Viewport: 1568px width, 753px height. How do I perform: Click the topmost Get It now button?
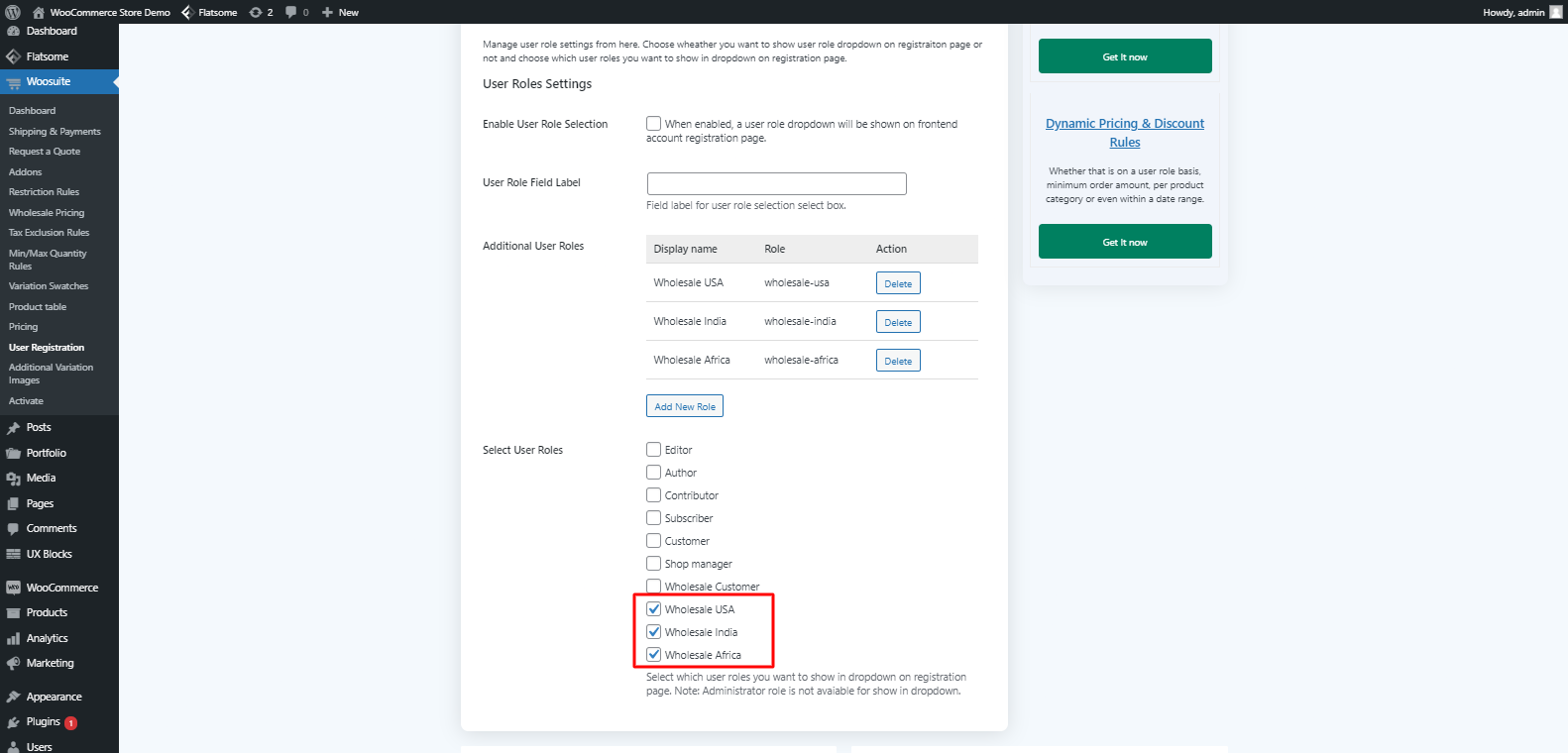pyautogui.click(x=1125, y=56)
